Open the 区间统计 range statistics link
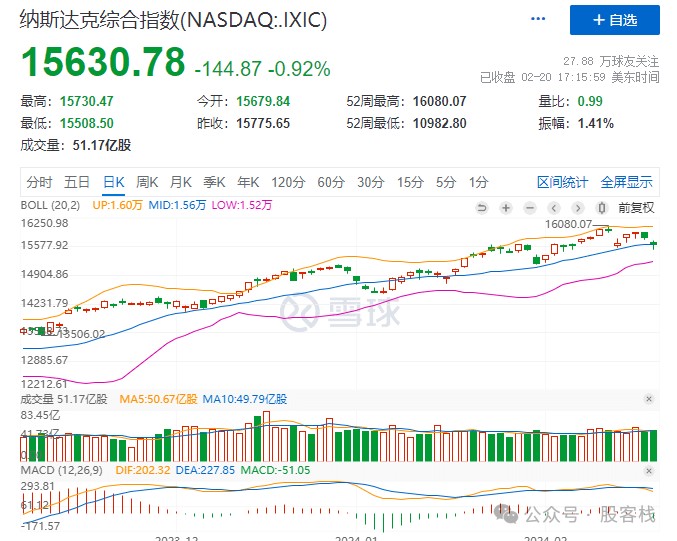The width and height of the screenshot is (677, 541). click(562, 182)
